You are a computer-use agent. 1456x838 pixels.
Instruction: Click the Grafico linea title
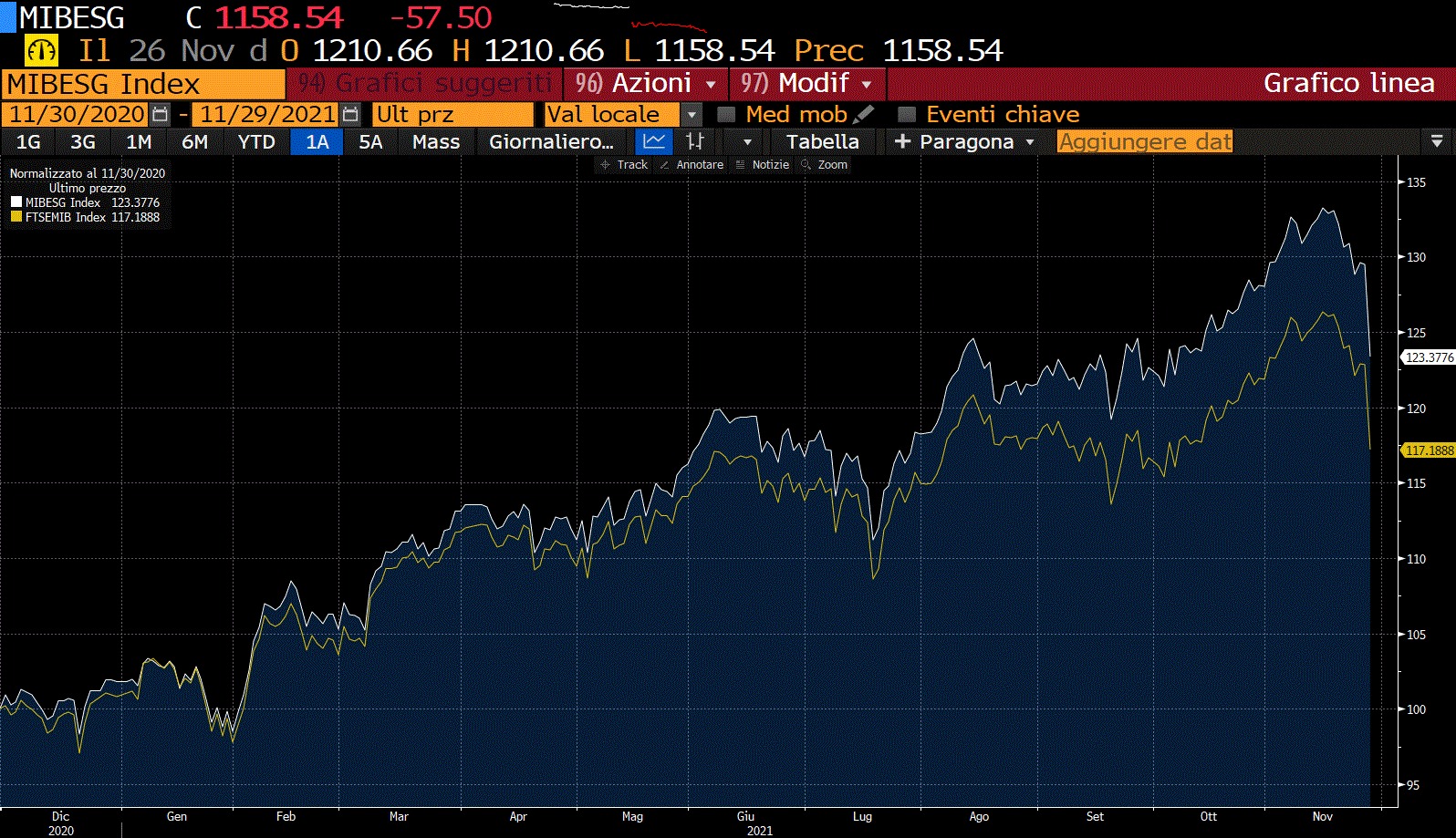click(1348, 83)
